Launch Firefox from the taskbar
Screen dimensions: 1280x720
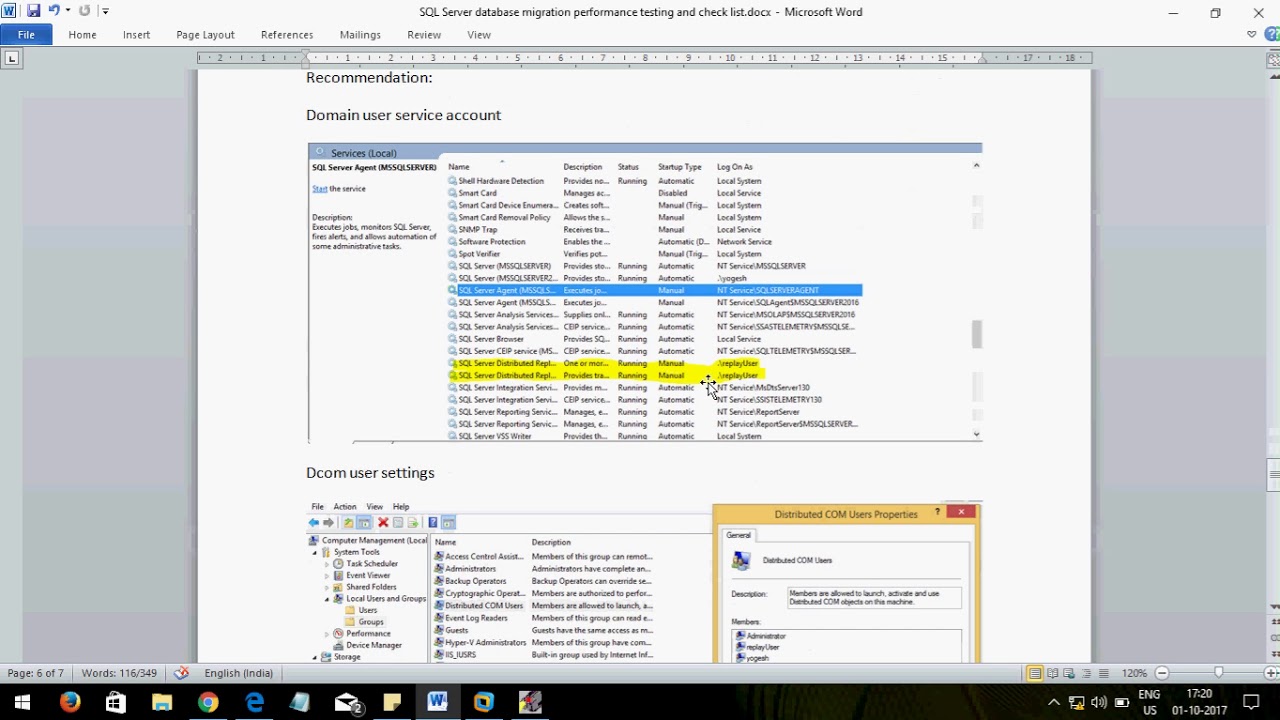click(69, 702)
